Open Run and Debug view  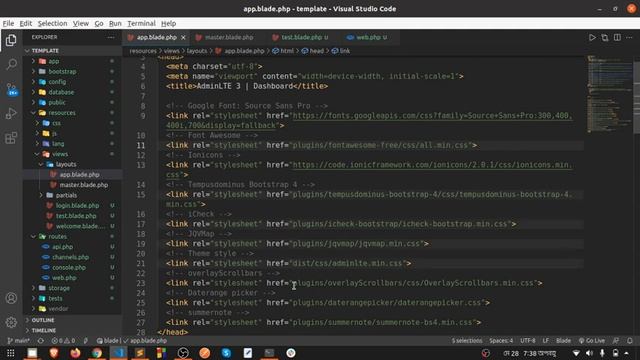click(x=11, y=113)
